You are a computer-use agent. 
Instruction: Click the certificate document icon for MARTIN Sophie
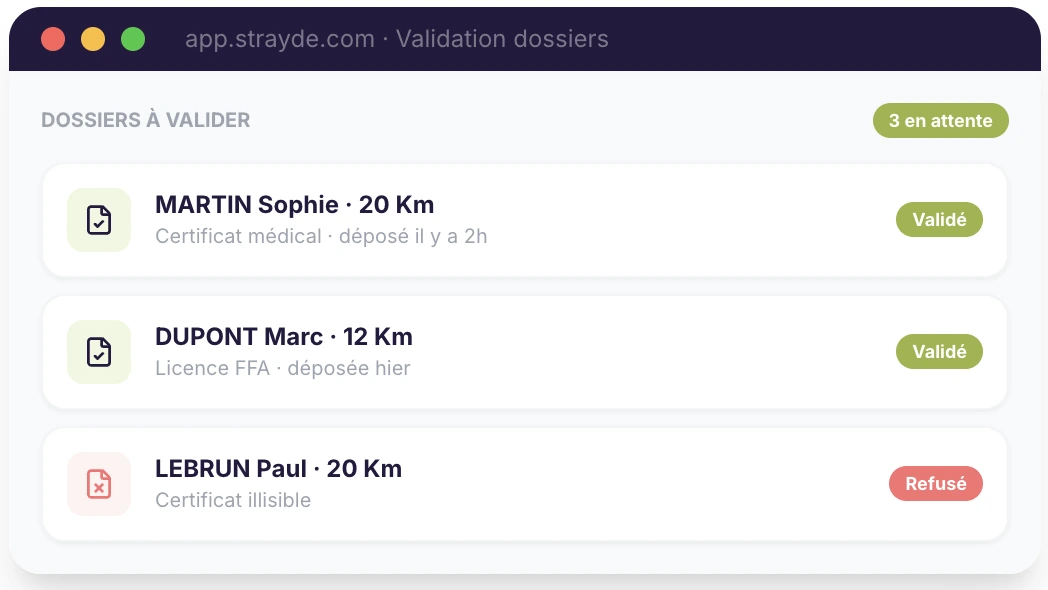[98, 220]
